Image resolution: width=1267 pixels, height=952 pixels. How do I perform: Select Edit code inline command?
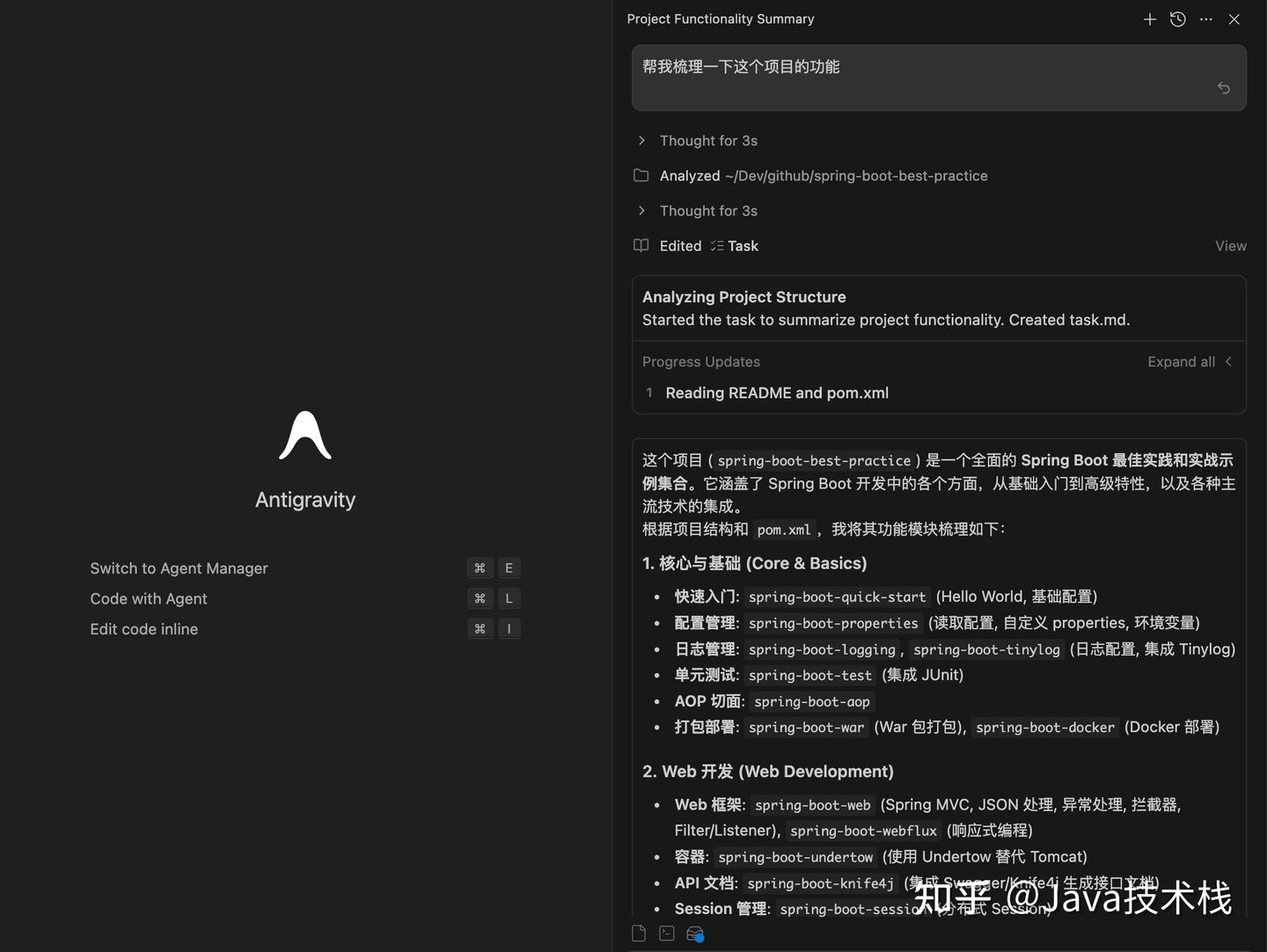[143, 629]
